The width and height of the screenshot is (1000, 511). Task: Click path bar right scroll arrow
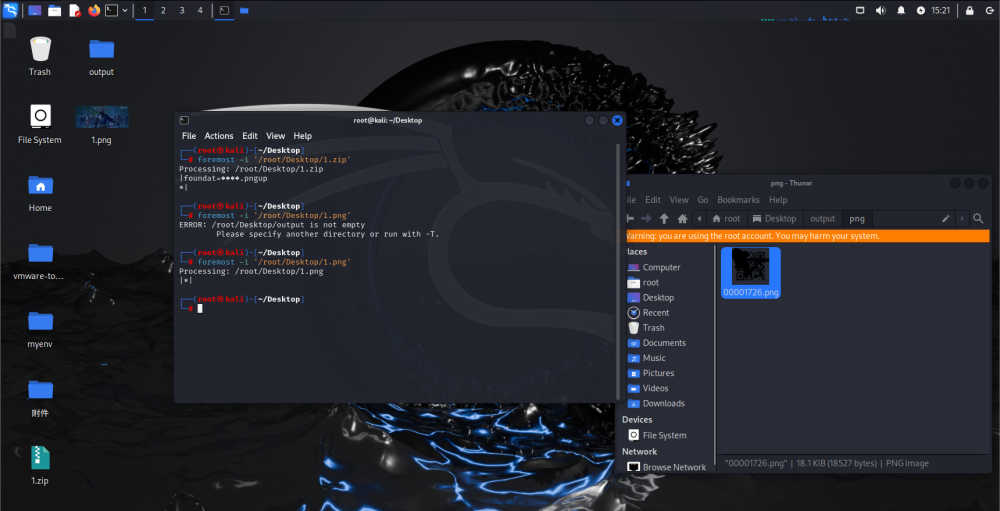(962, 219)
